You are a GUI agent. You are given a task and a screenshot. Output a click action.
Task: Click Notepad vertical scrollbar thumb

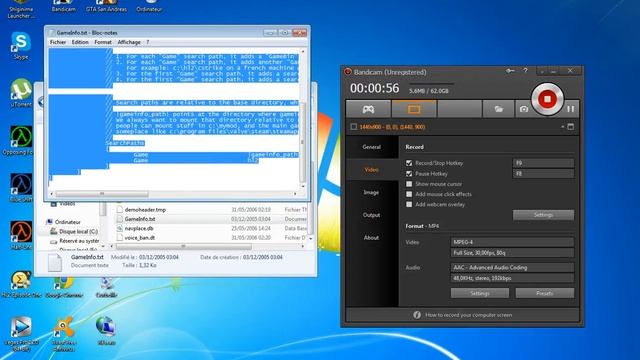coord(303,141)
